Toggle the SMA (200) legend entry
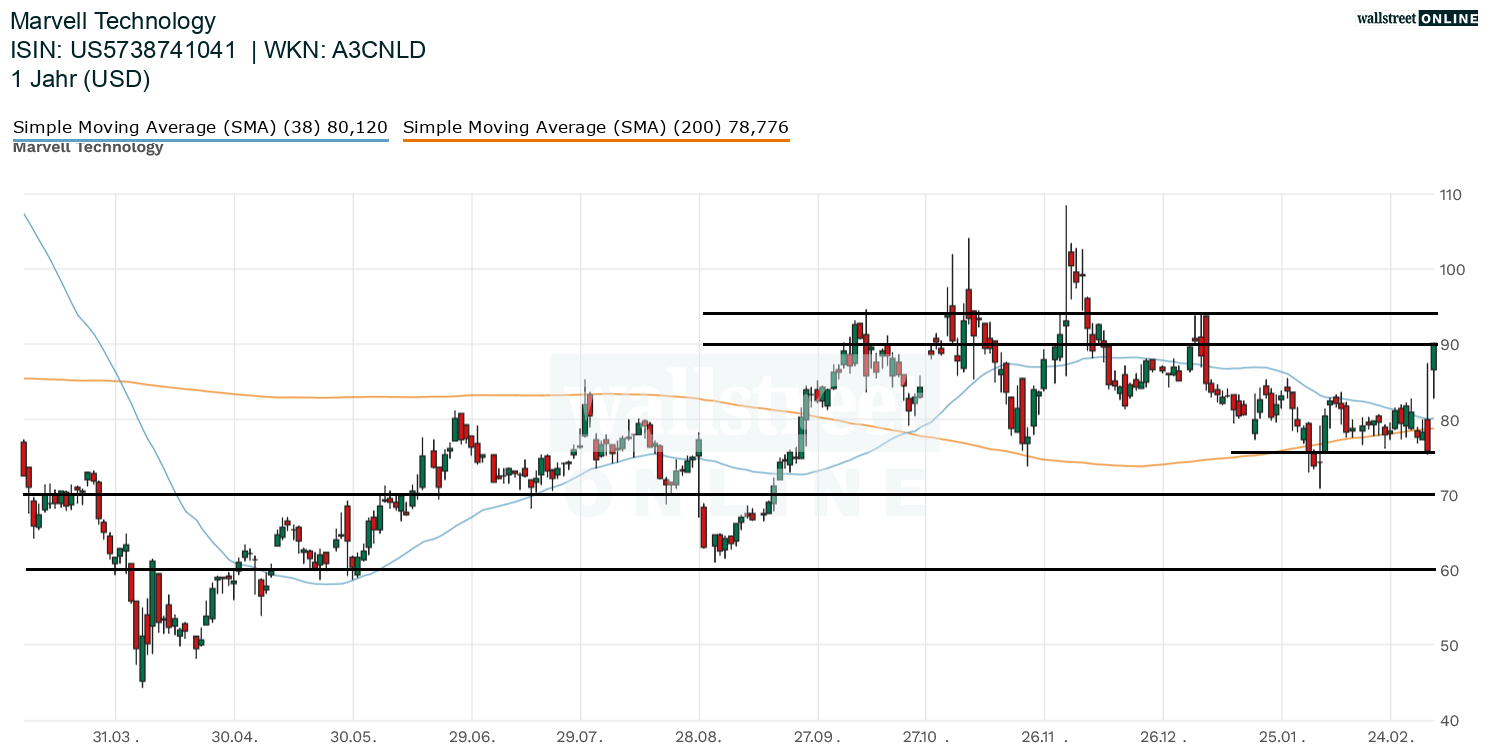Viewport: 1490px width, 745px height. pos(596,127)
